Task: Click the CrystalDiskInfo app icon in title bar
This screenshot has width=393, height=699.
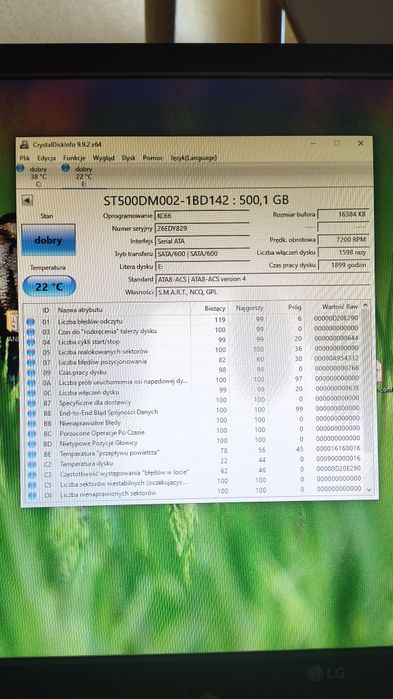Action: [25, 144]
